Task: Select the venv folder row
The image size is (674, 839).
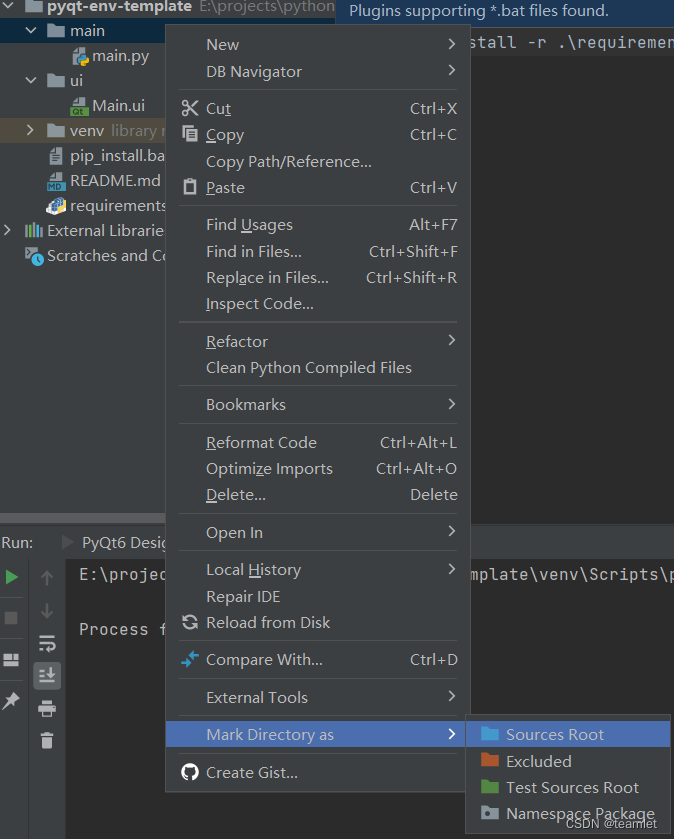Action: click(x=82, y=131)
